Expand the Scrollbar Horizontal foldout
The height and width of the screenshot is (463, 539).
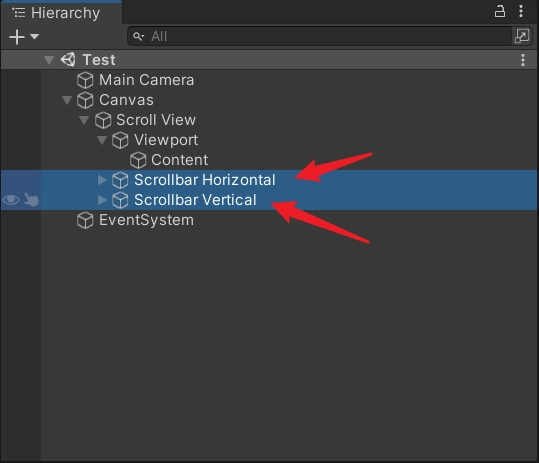click(x=102, y=180)
